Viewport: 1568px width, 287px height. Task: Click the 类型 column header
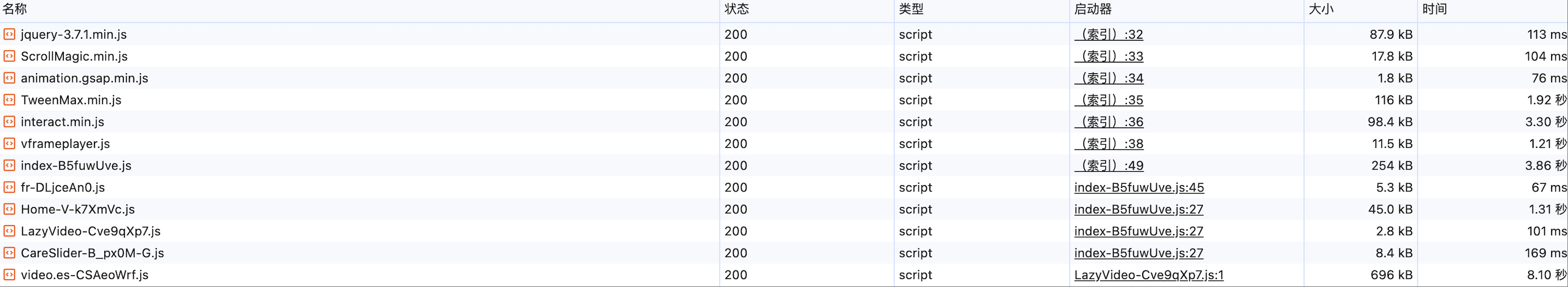(x=911, y=9)
